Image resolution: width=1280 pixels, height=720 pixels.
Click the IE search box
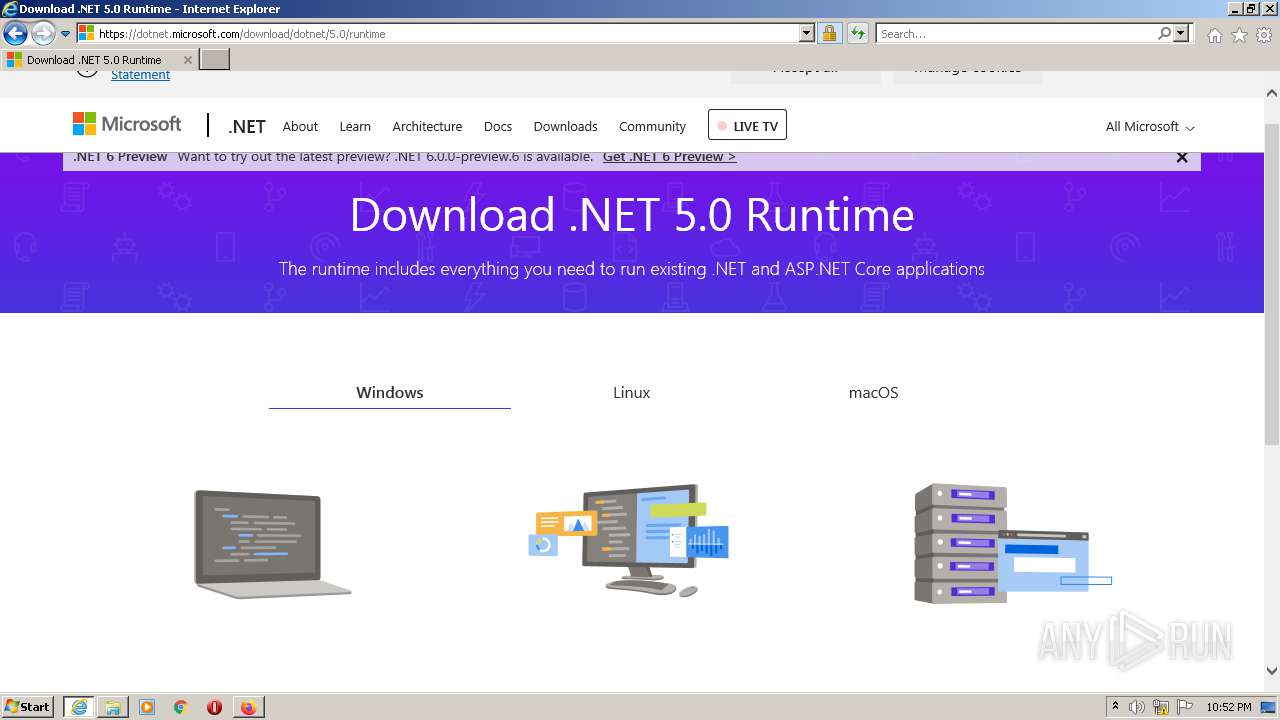tap(1016, 34)
